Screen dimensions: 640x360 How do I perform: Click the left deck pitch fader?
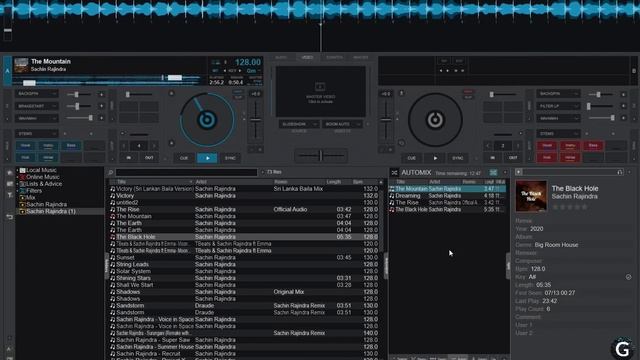click(256, 120)
